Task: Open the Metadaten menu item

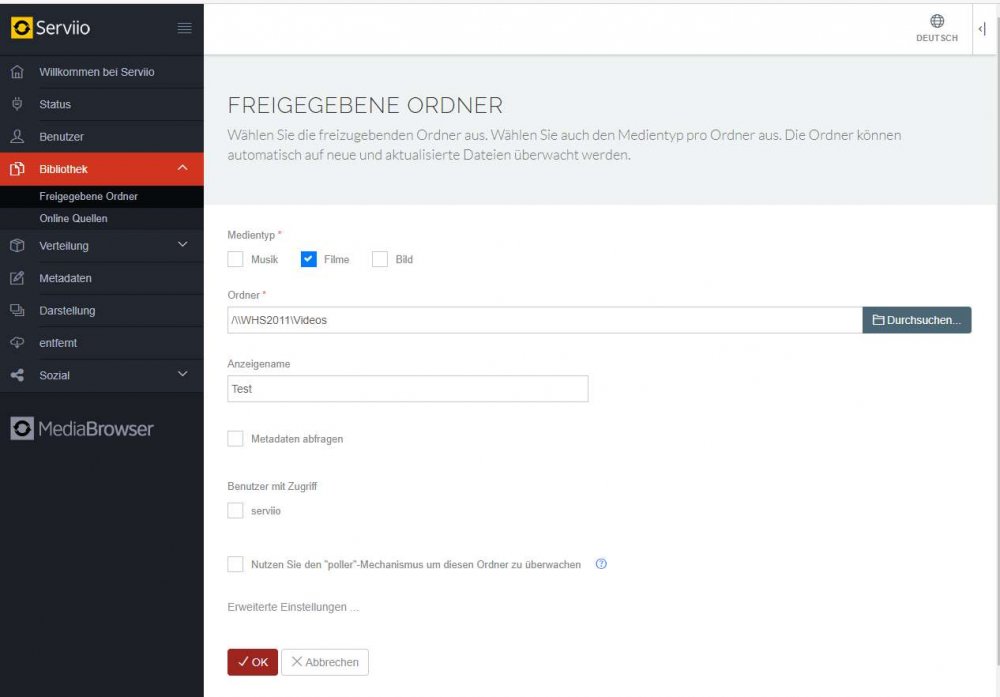Action: [101, 278]
